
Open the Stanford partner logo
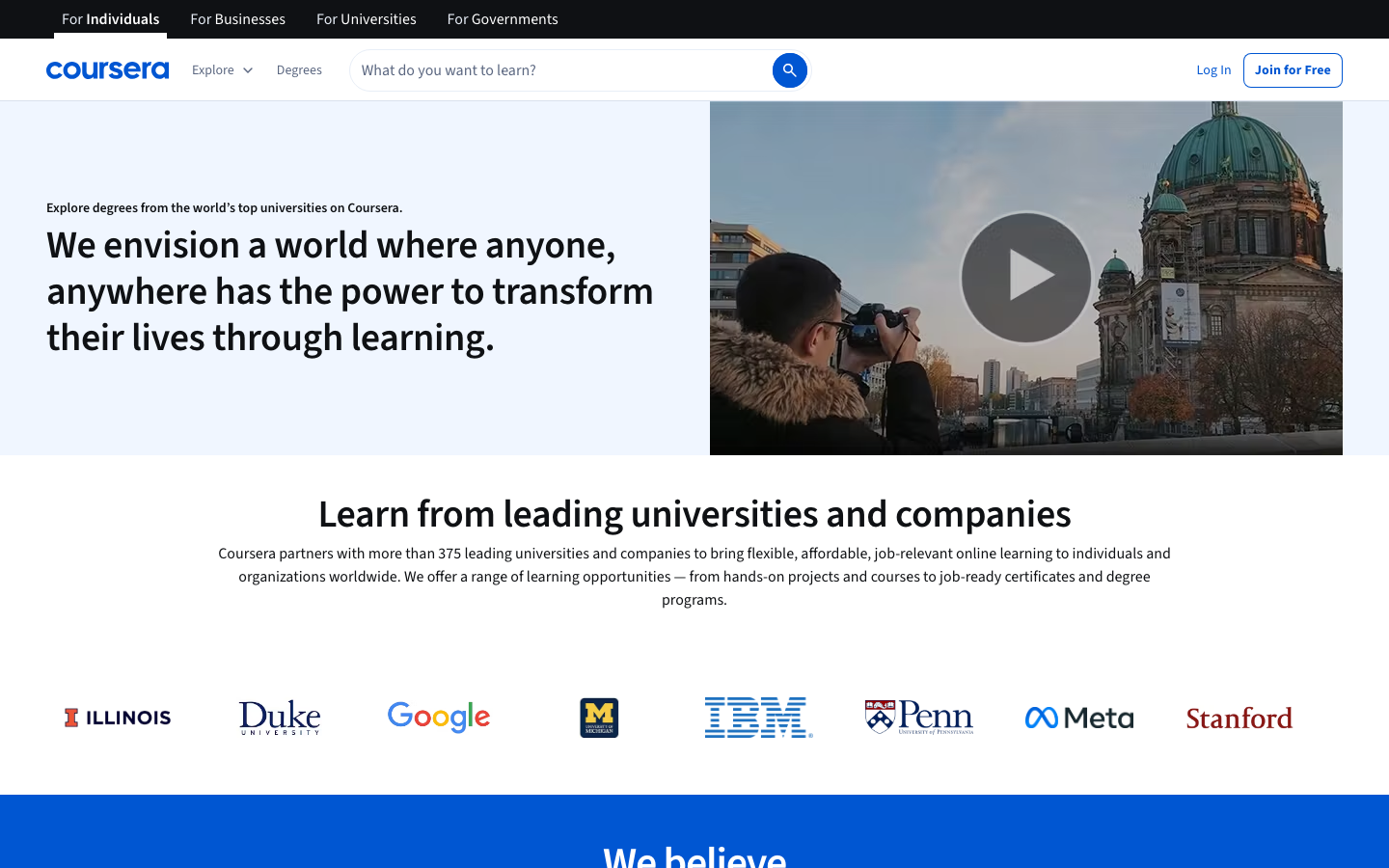point(1239,719)
